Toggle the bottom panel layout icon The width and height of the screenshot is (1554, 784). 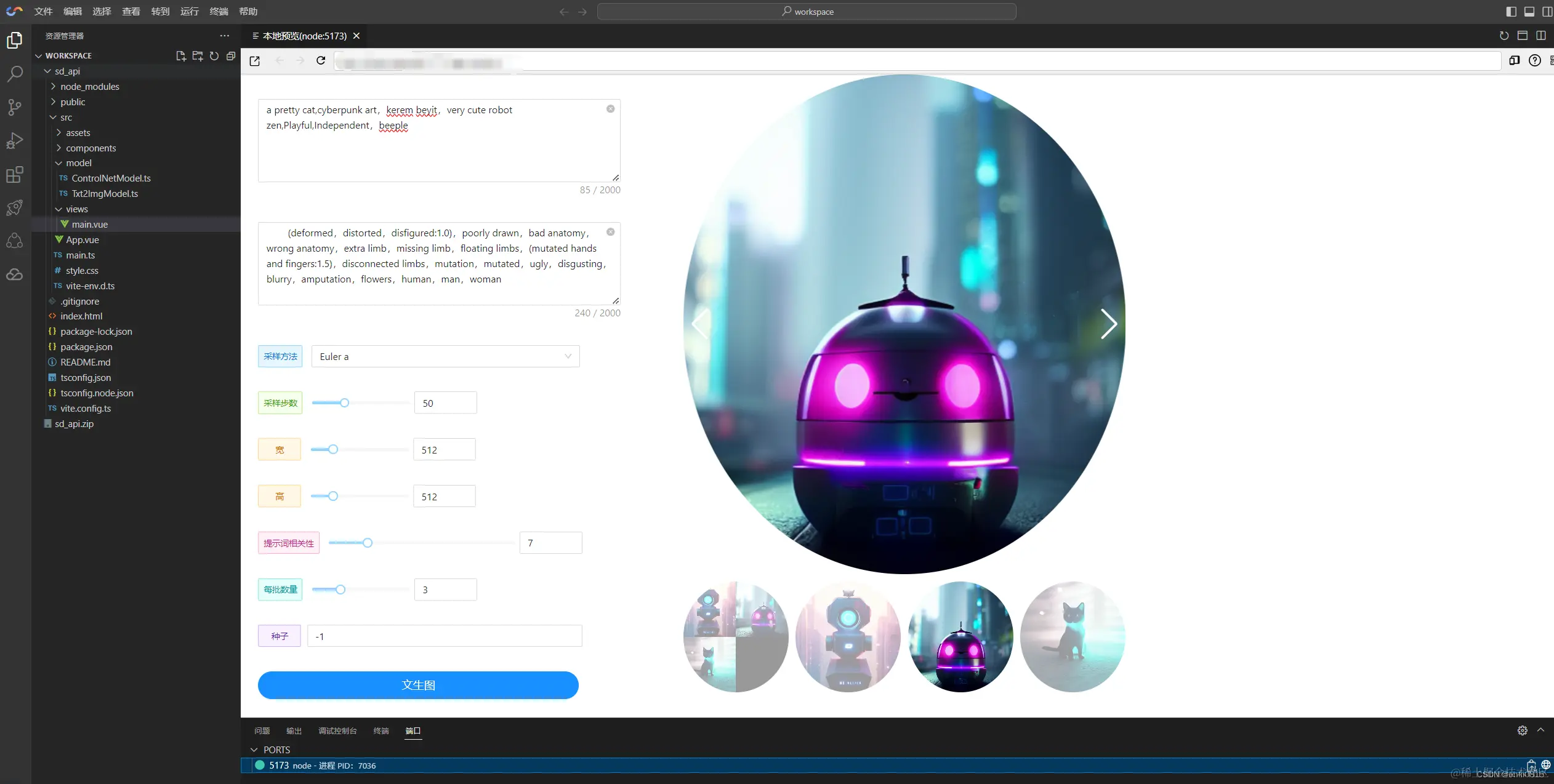(x=1529, y=12)
